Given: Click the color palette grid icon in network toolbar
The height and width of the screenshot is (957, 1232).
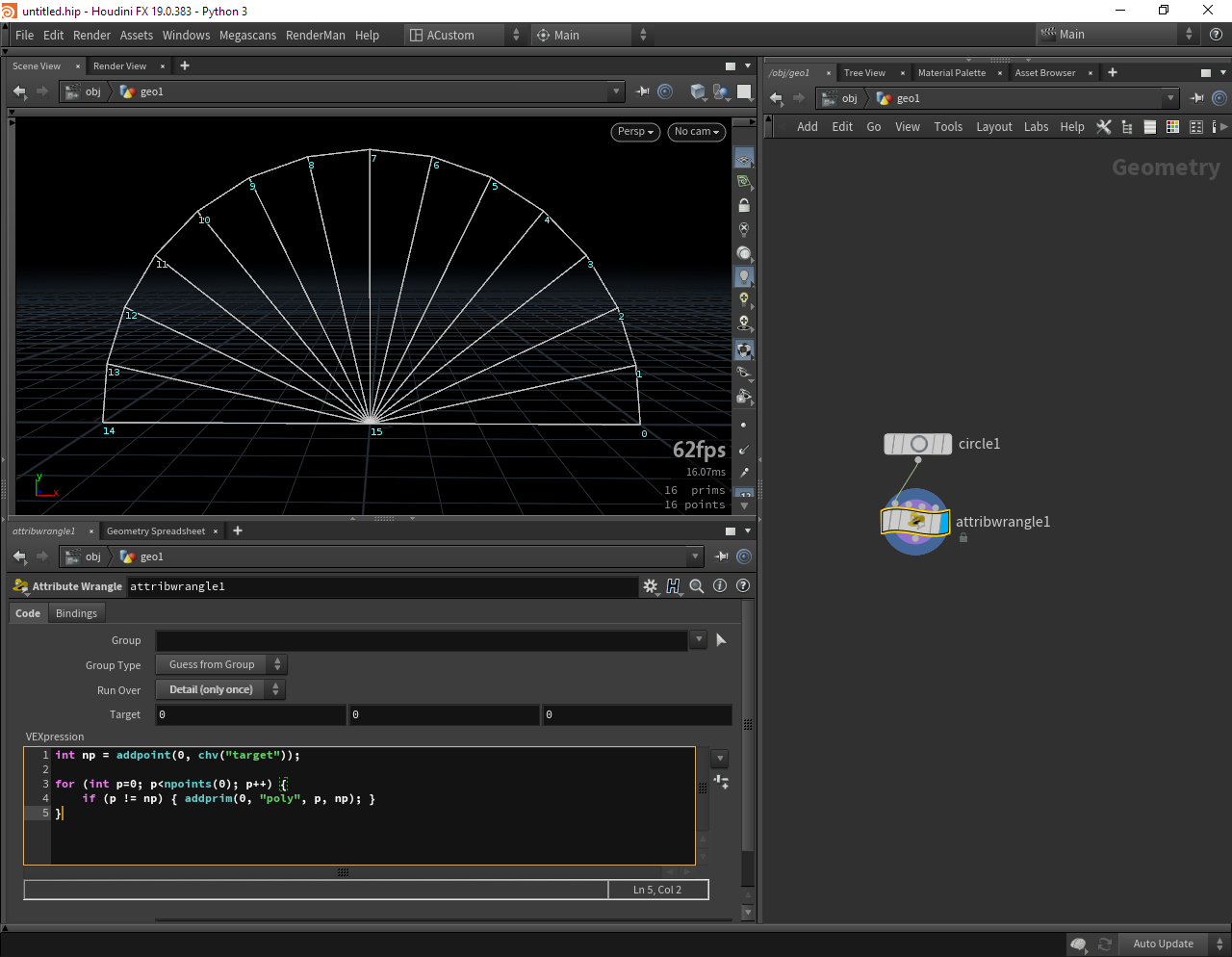Looking at the screenshot, I should point(1172,127).
